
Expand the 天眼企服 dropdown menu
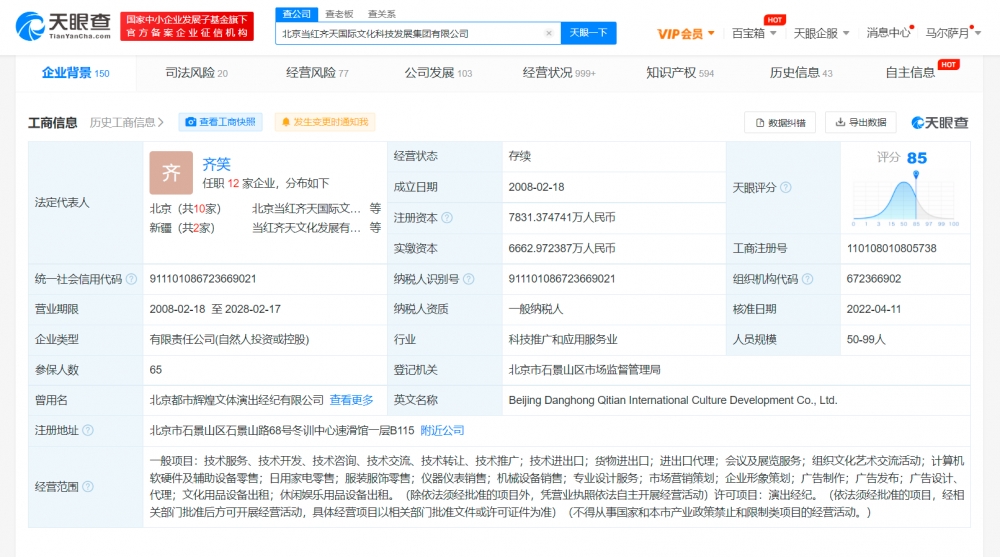(821, 33)
